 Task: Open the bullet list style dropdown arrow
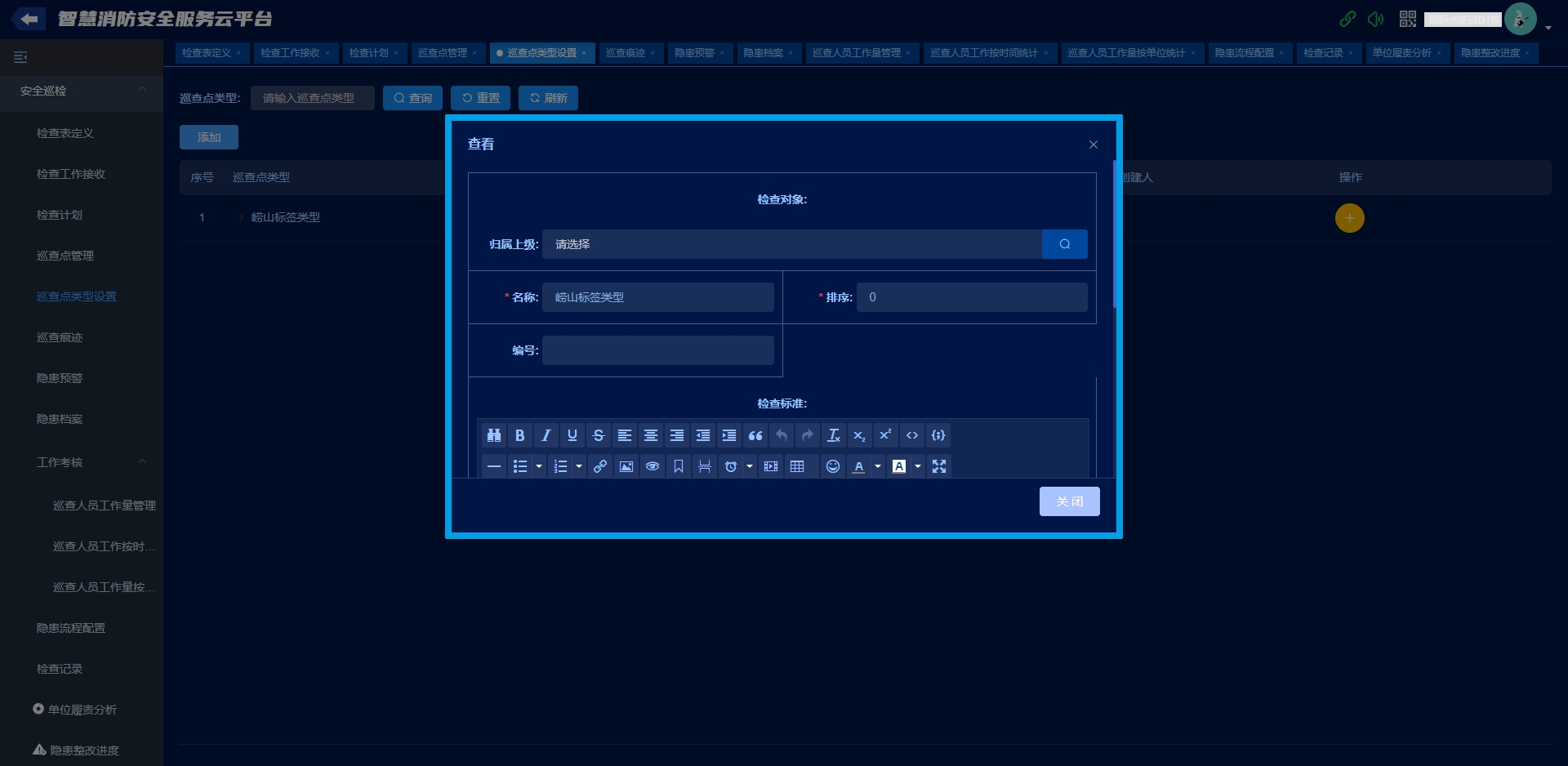coord(539,466)
